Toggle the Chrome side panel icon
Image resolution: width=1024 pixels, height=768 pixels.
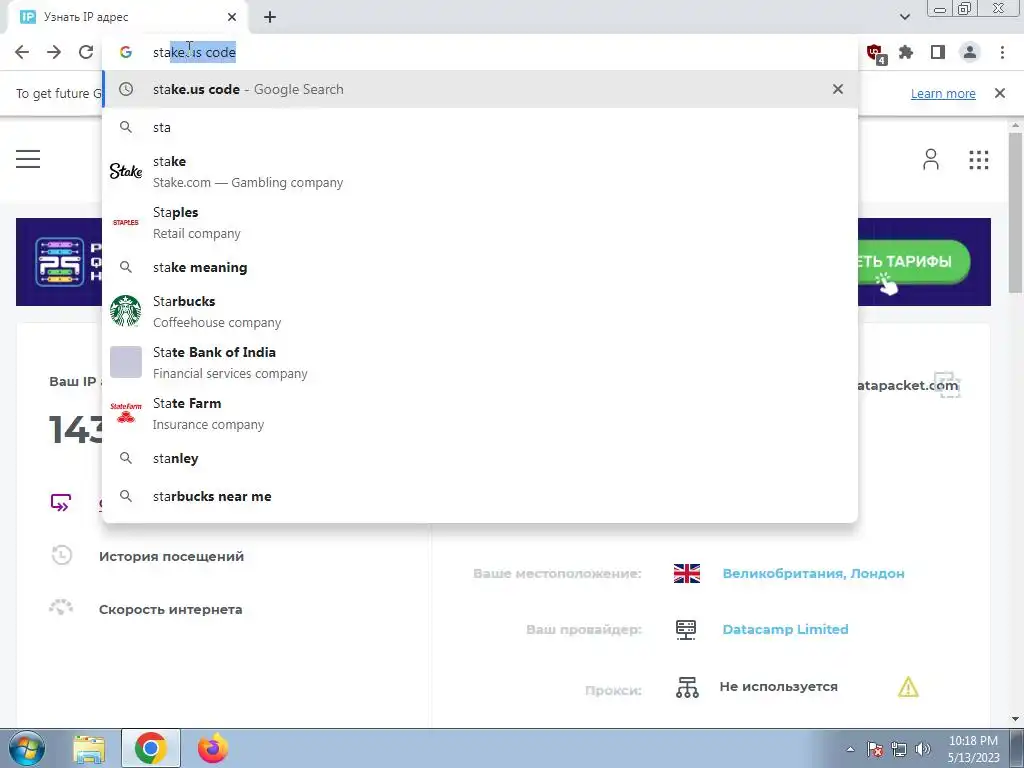point(938,52)
